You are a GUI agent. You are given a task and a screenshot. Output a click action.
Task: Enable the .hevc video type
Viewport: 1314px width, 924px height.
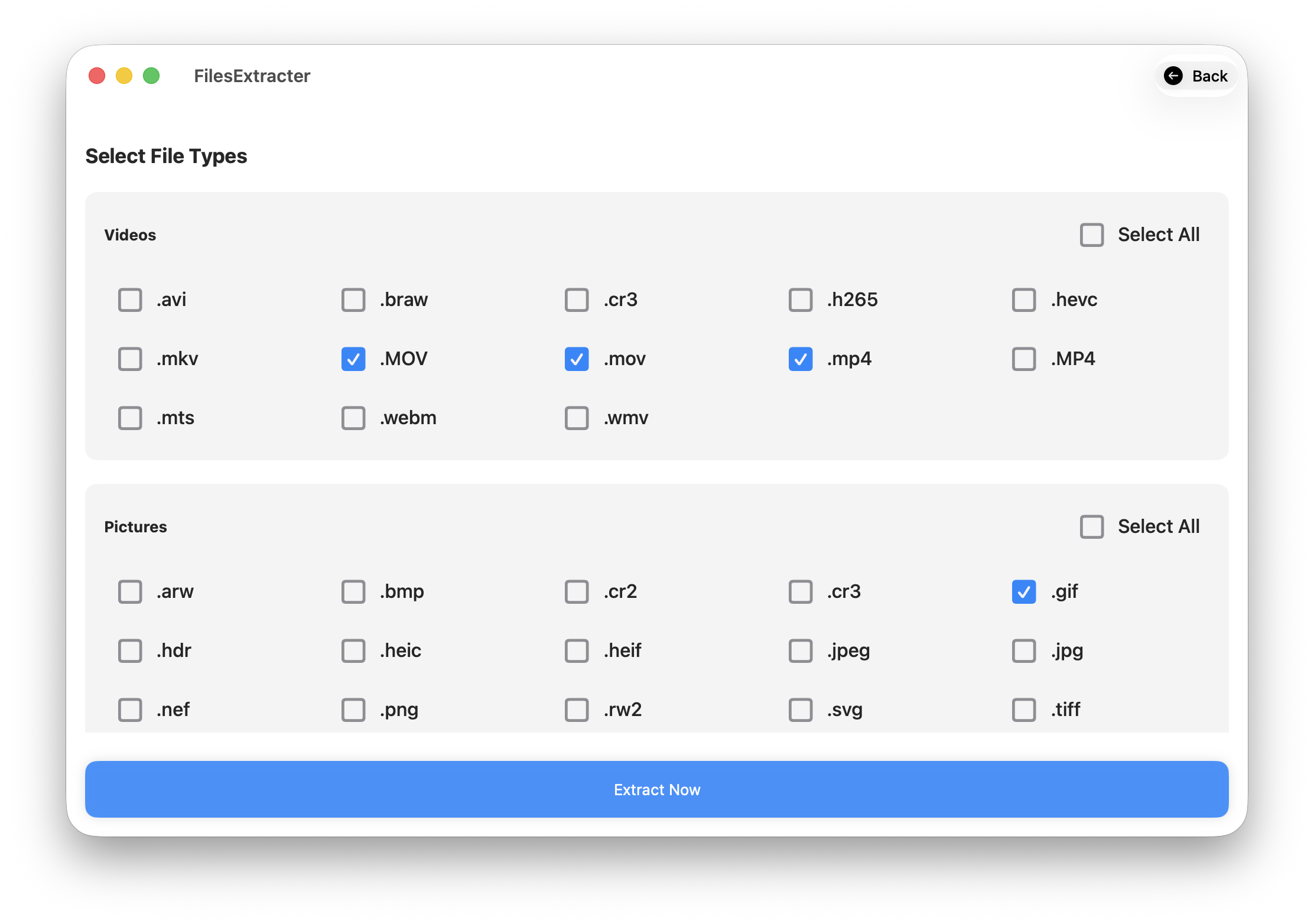[x=1024, y=300]
